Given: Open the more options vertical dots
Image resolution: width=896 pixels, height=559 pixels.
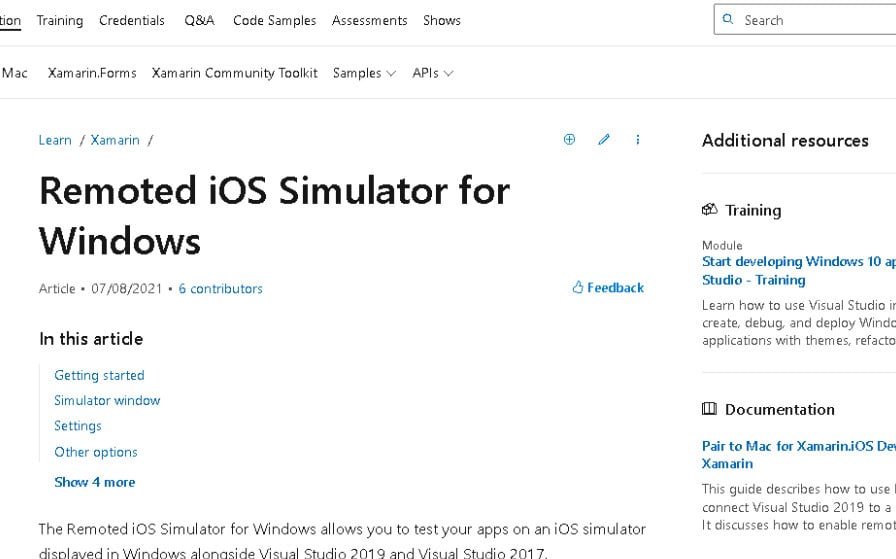Looking at the screenshot, I should click(x=638, y=139).
